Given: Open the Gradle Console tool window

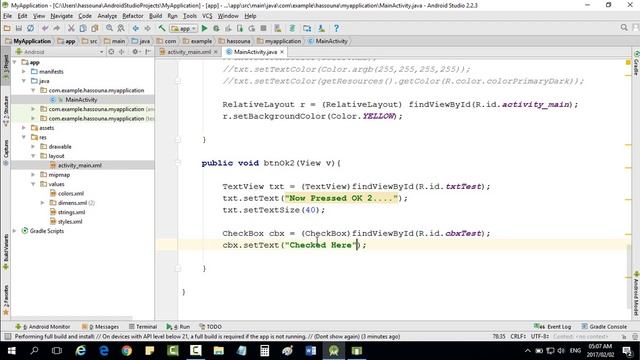Looking at the screenshot, I should point(604,327).
